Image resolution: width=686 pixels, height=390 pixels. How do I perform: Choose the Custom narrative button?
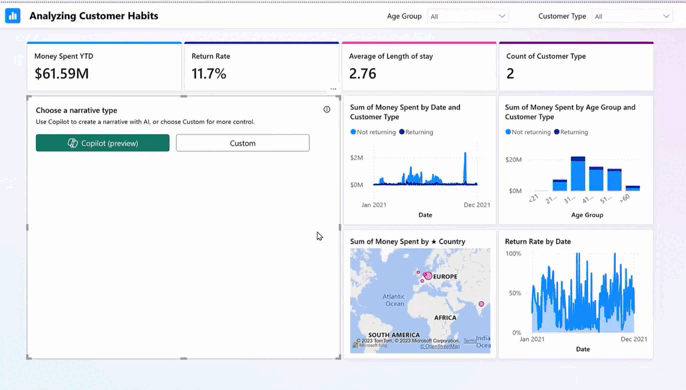point(243,143)
